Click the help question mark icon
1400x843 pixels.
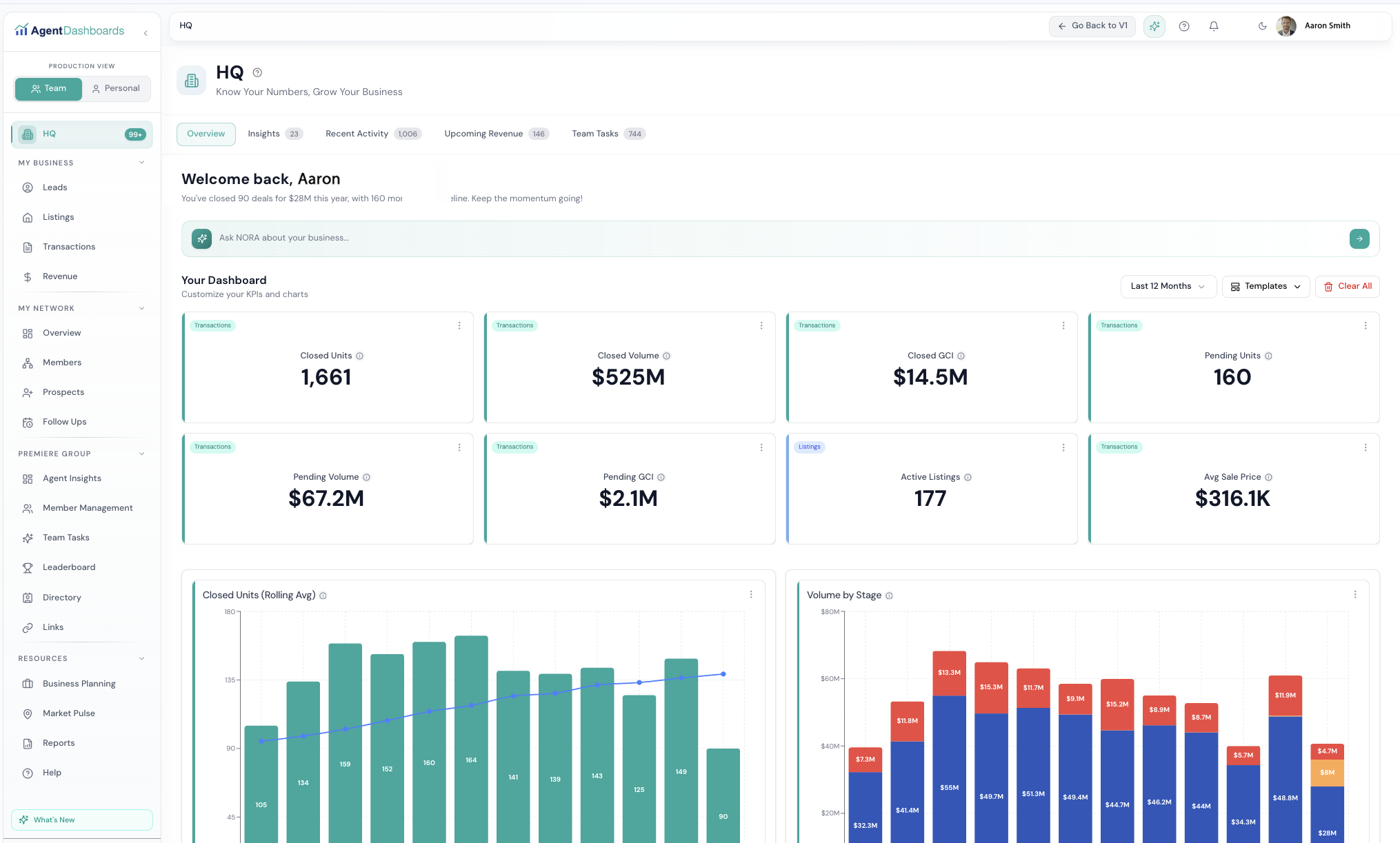coord(1184,26)
